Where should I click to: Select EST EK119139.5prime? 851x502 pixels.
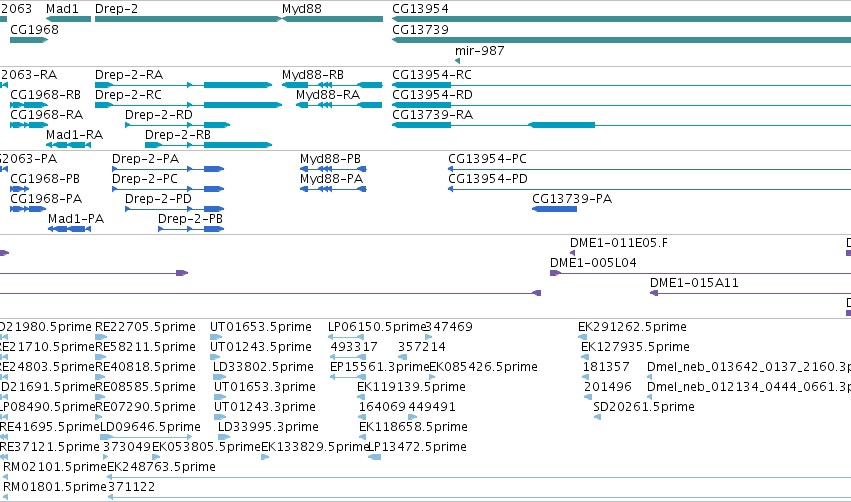(x=361, y=397)
